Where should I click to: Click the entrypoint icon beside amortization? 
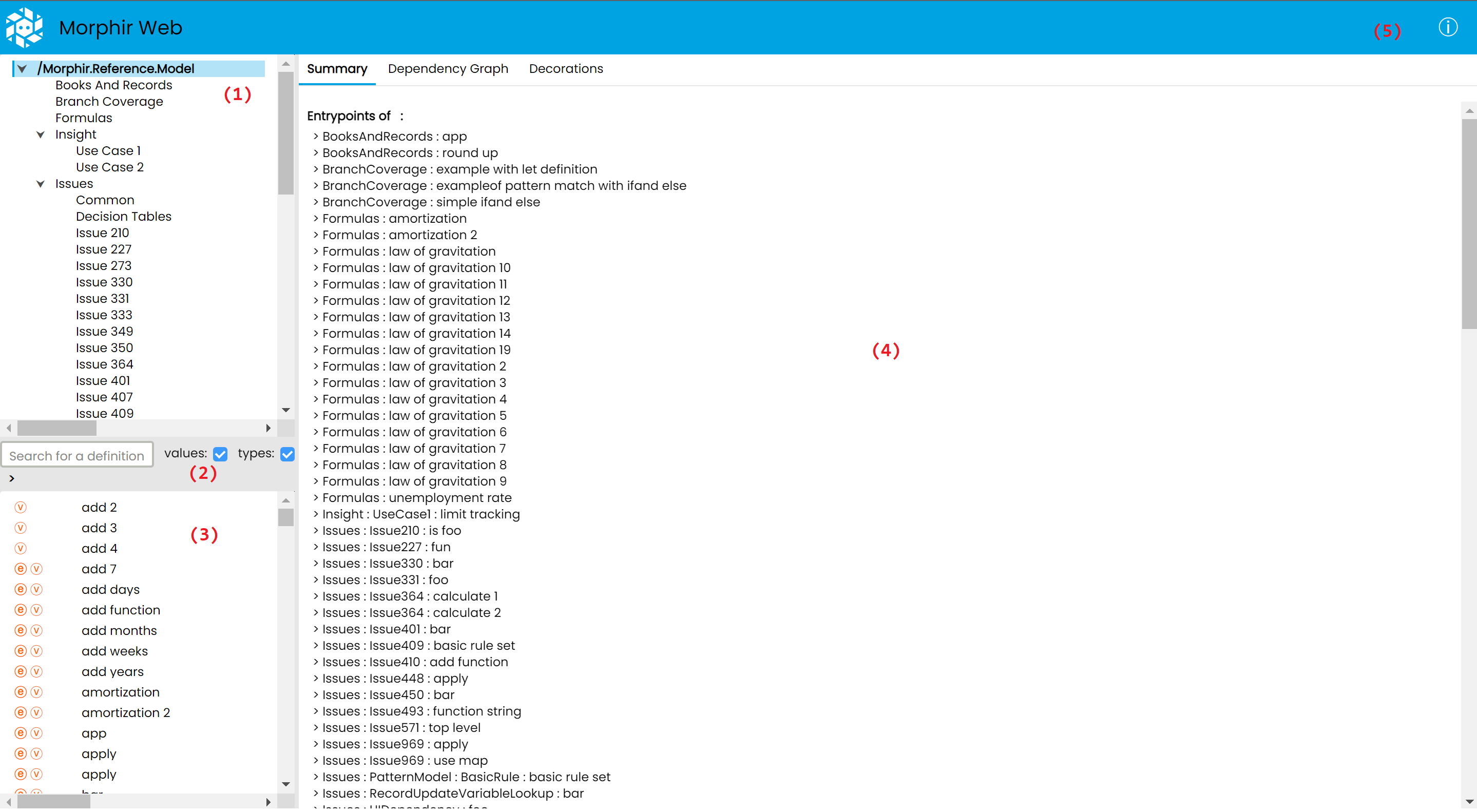click(21, 692)
